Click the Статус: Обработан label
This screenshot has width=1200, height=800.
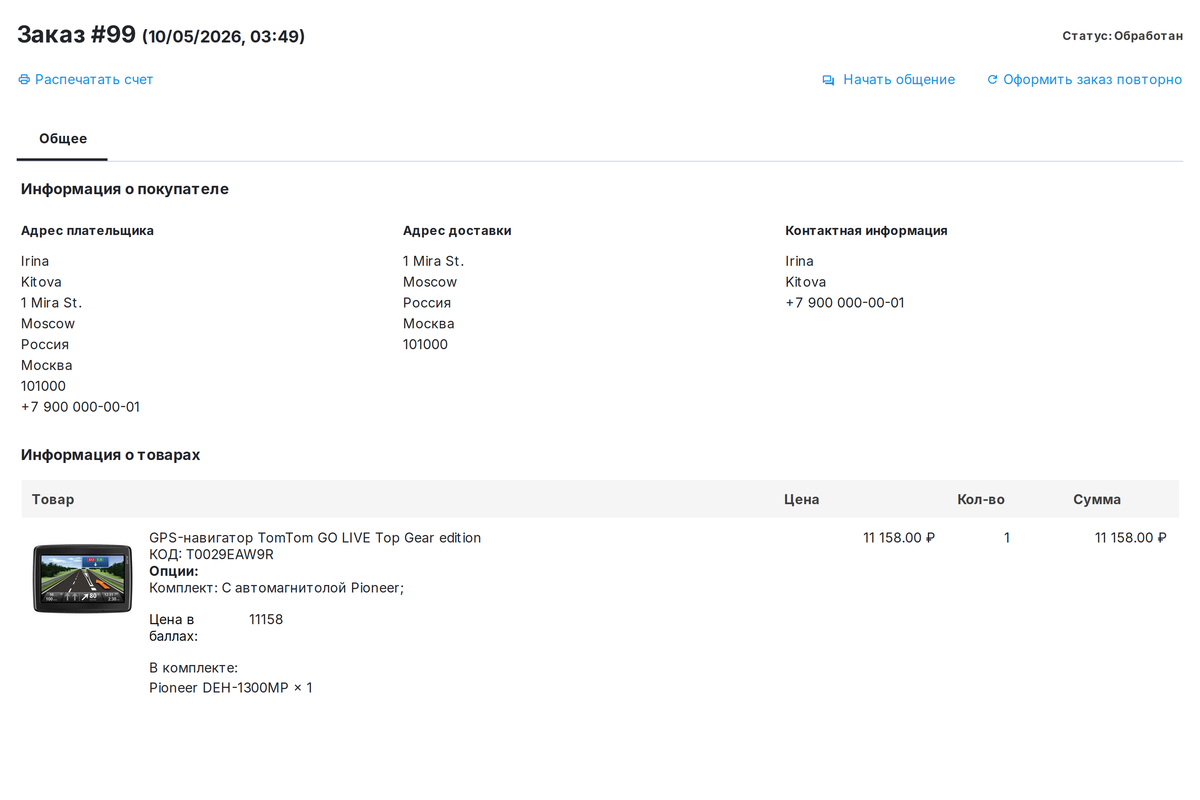coord(1122,36)
